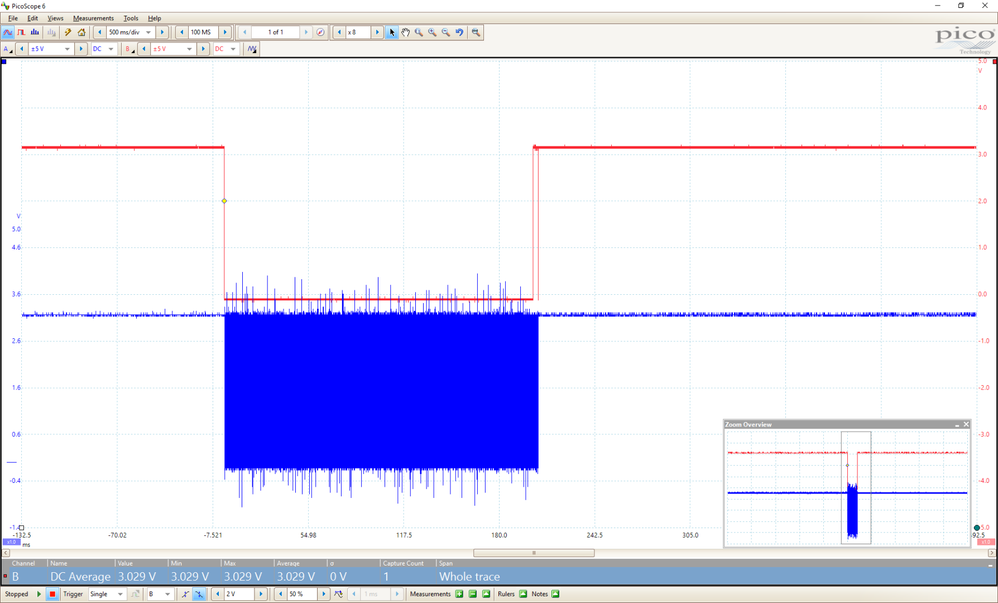Edit the selected measurement
The height and width of the screenshot is (603, 998).
(x=473, y=594)
